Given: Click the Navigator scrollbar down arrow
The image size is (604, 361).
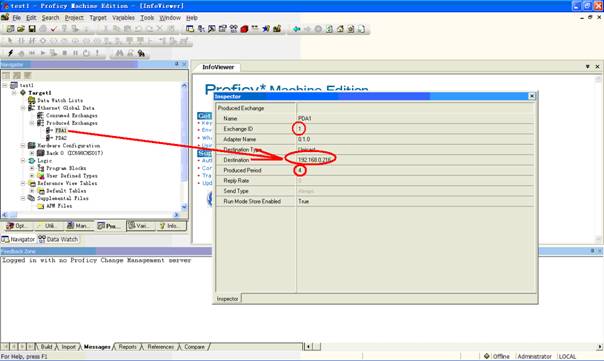Looking at the screenshot, I should point(184,207).
